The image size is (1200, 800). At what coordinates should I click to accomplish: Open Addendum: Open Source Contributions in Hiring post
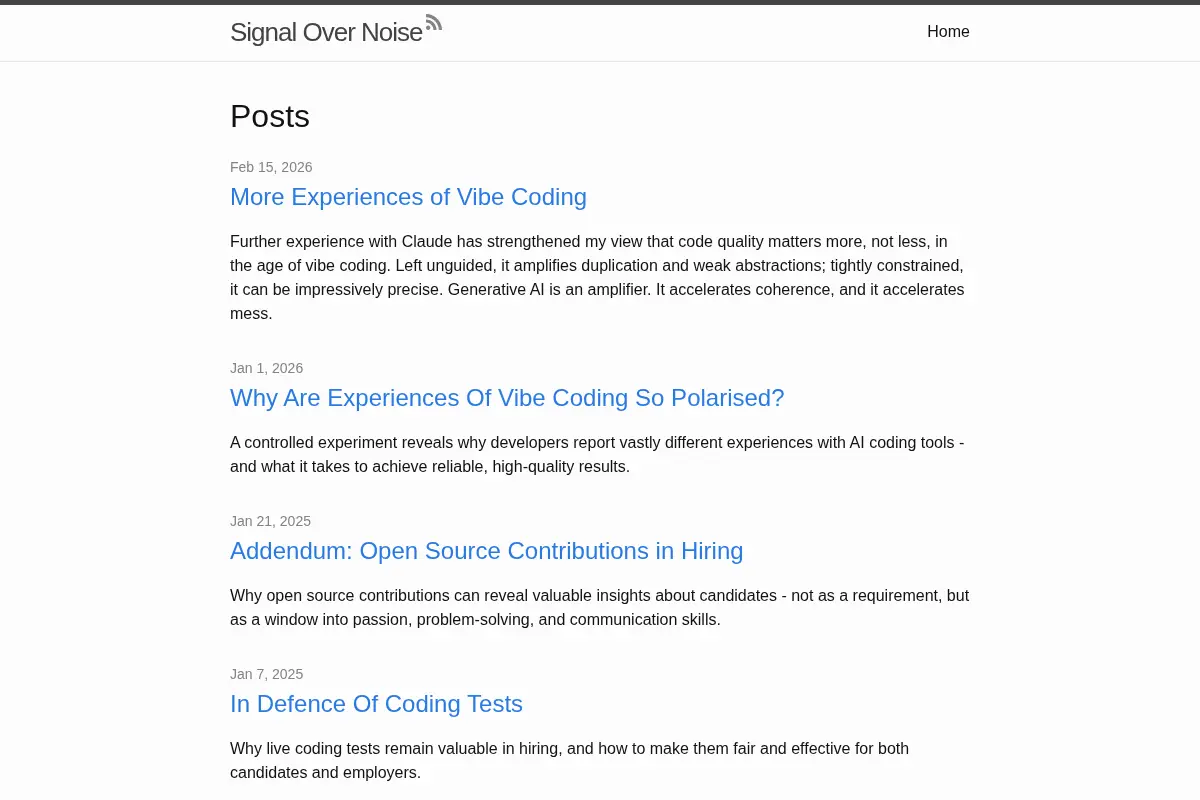[487, 551]
